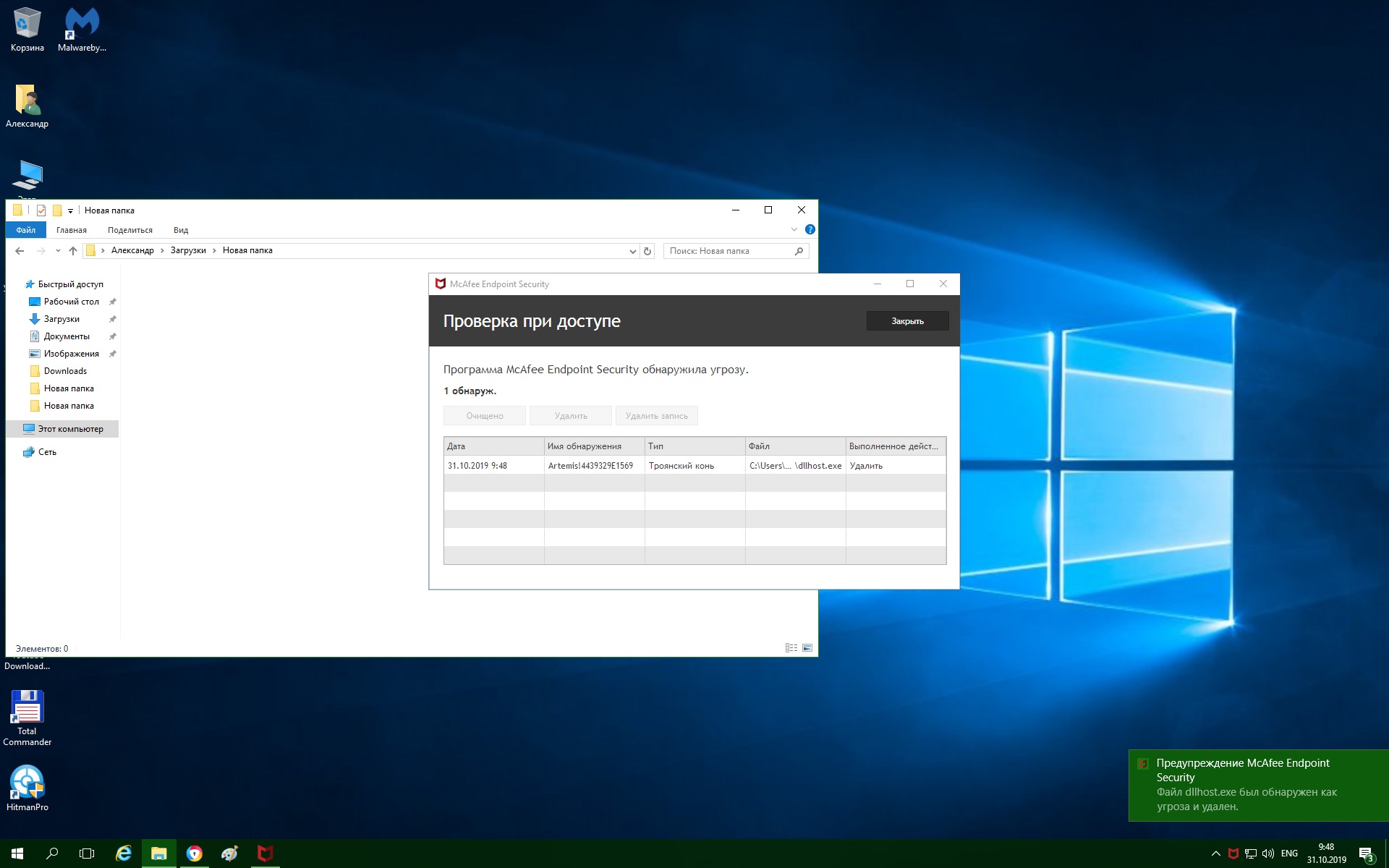Image resolution: width=1389 pixels, height=868 pixels.
Task: Open the Вид ribbon tab
Action: (x=181, y=230)
